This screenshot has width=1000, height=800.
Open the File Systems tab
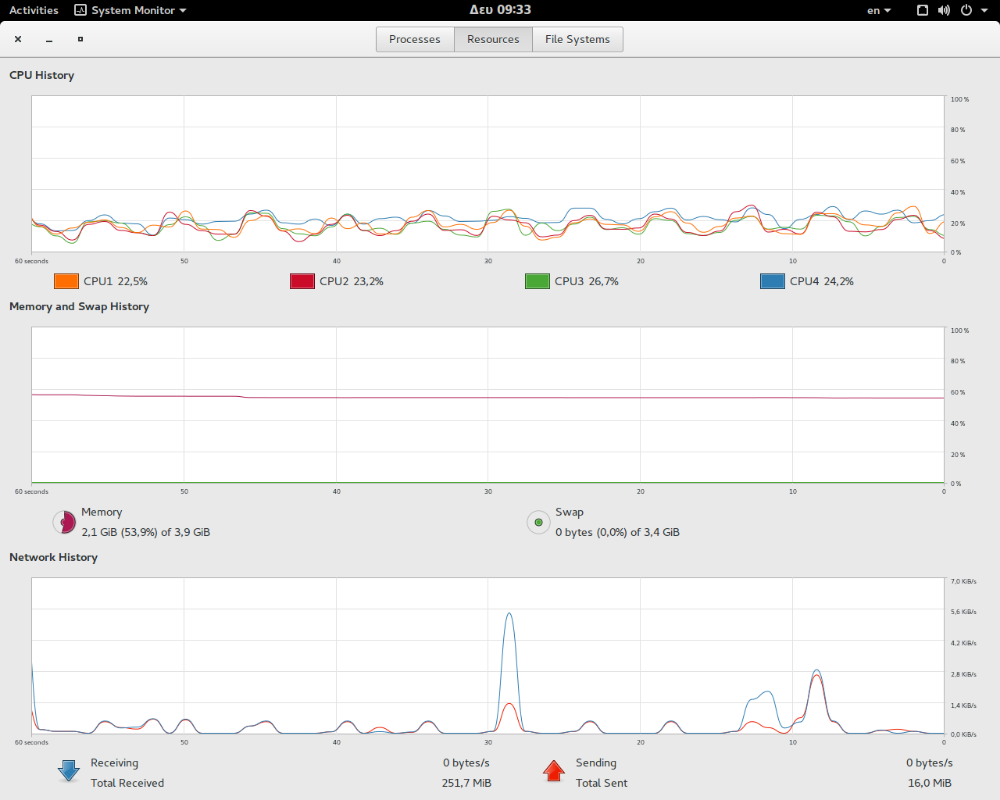pos(577,39)
